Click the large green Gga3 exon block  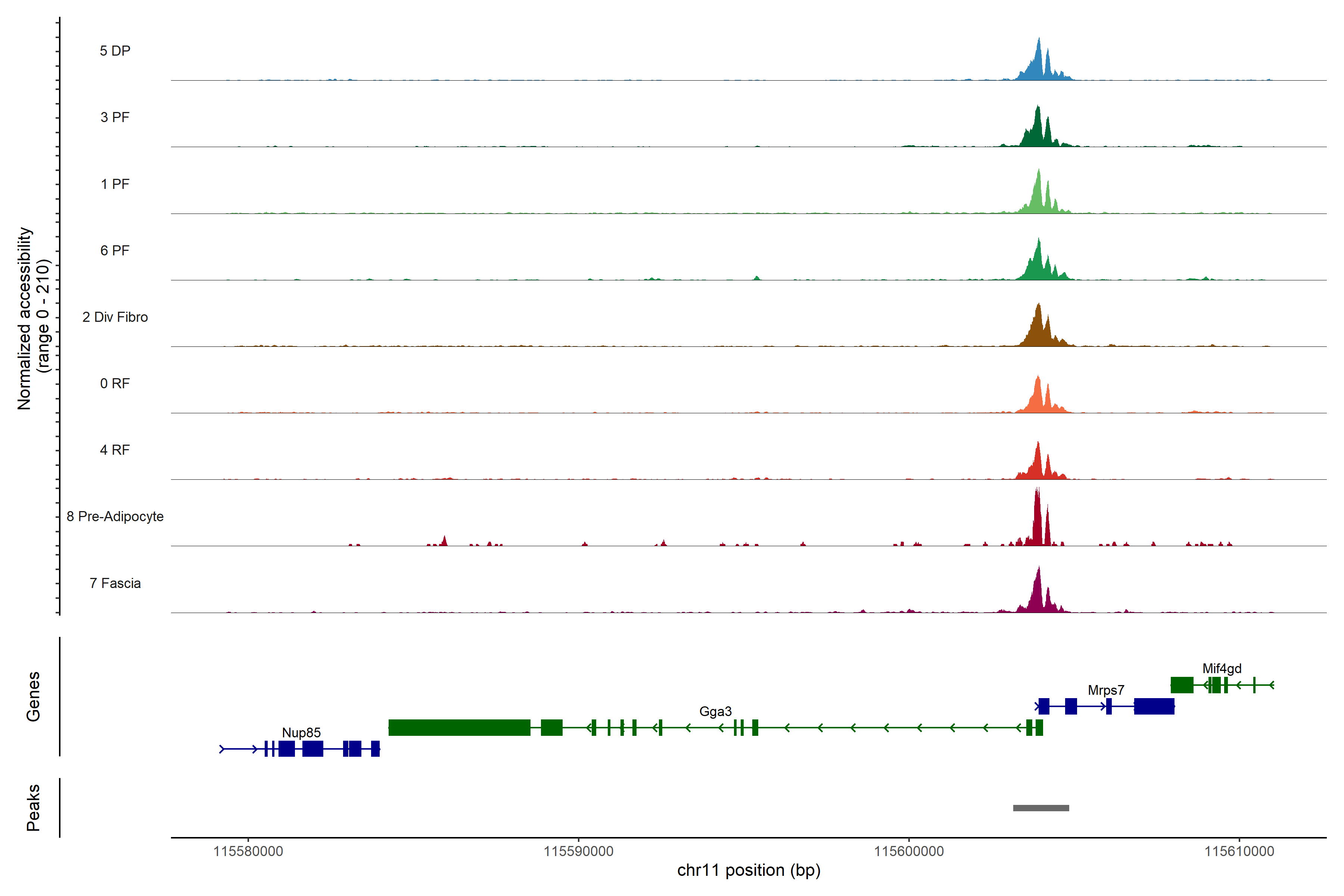459,727
